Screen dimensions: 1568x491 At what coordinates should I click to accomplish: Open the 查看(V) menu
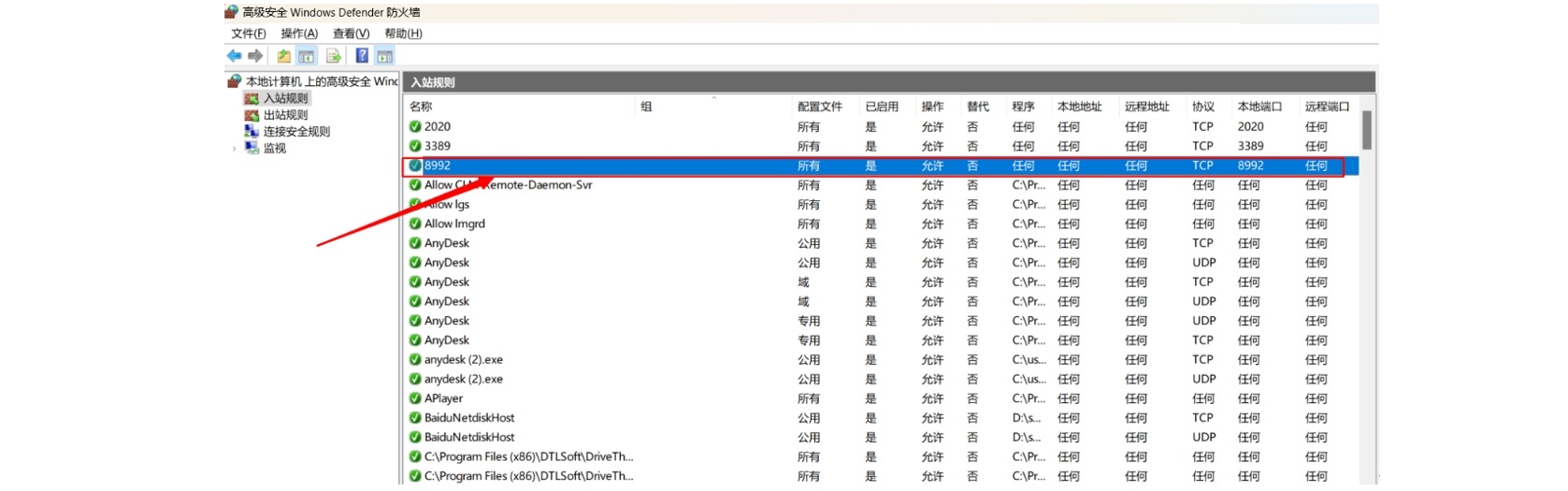352,34
